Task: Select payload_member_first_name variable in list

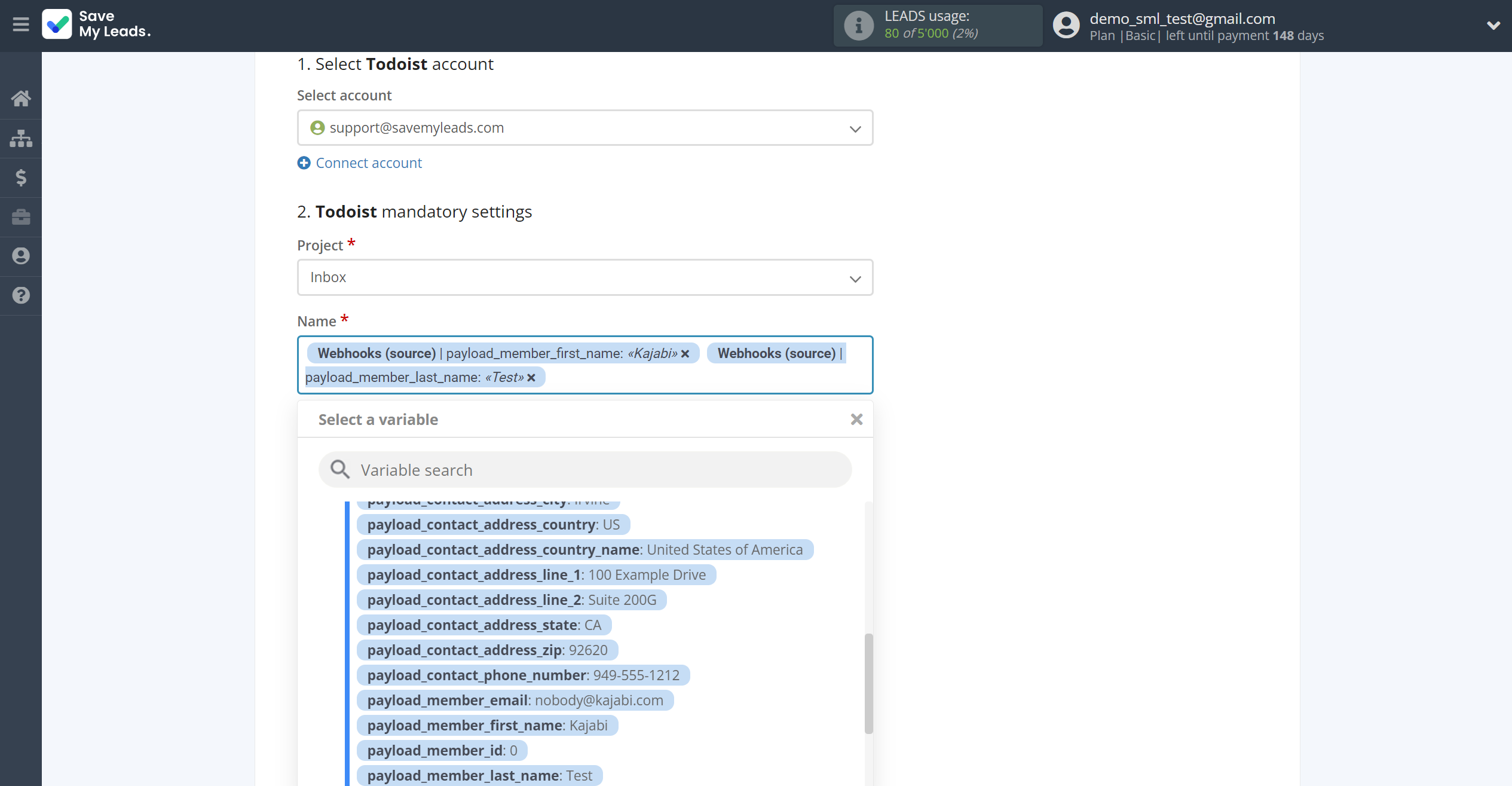Action: (487, 726)
